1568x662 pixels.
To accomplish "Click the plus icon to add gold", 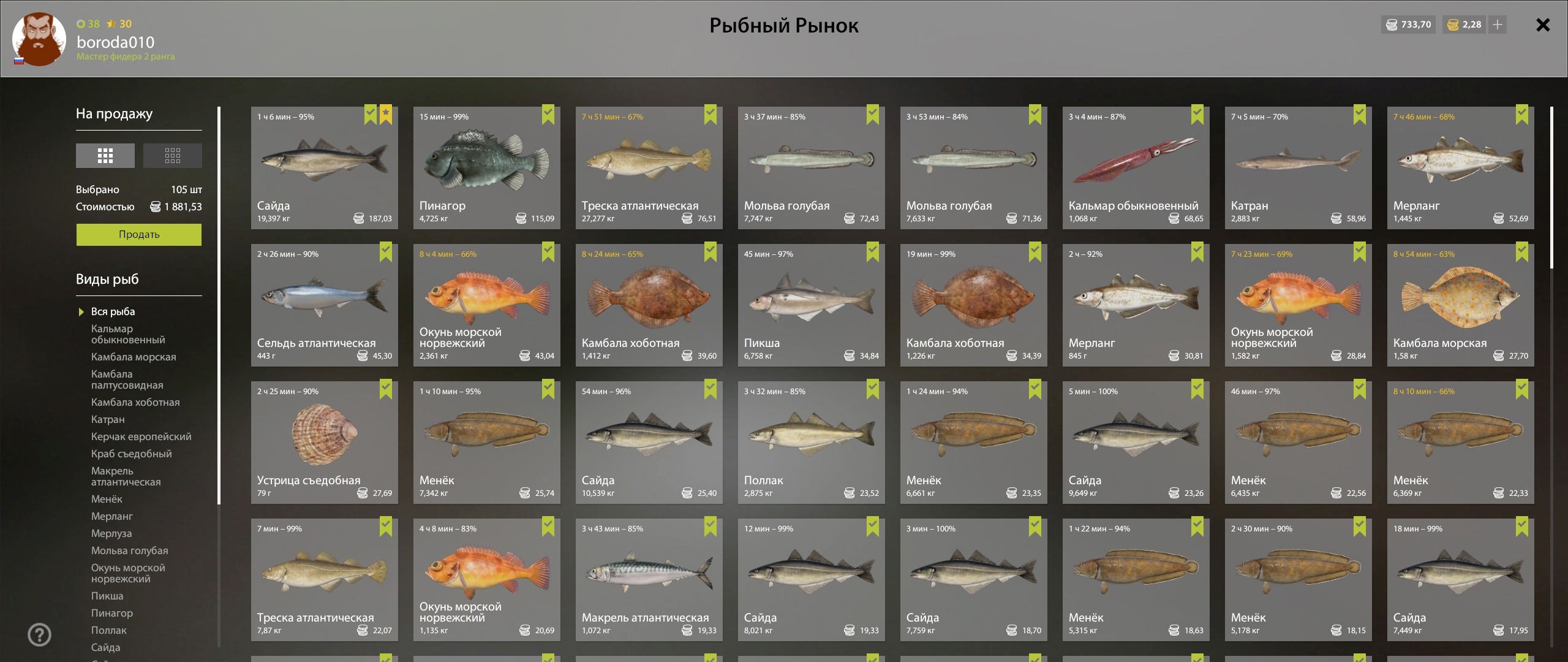I will tap(1498, 25).
